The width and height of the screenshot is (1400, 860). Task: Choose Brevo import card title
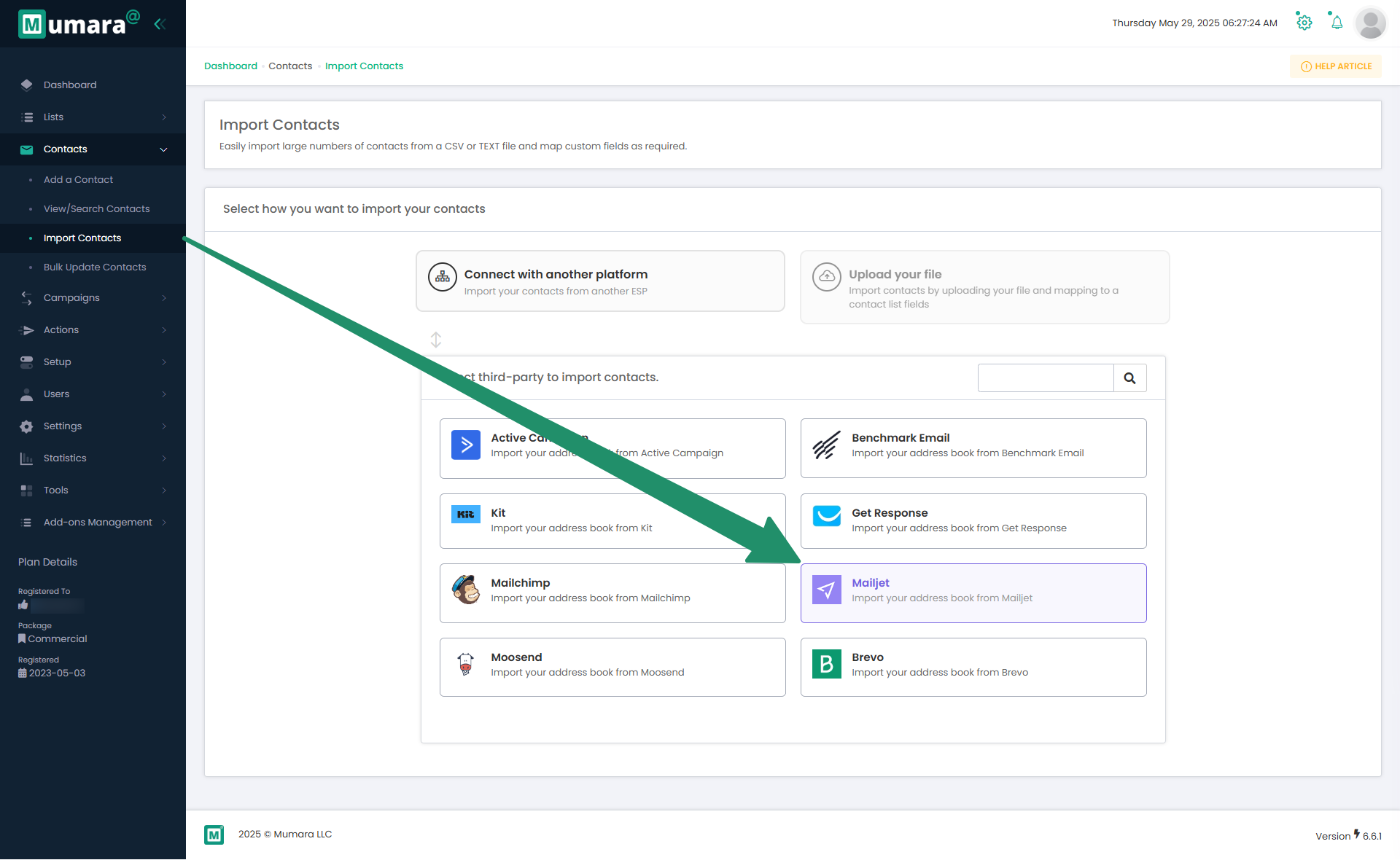point(868,657)
